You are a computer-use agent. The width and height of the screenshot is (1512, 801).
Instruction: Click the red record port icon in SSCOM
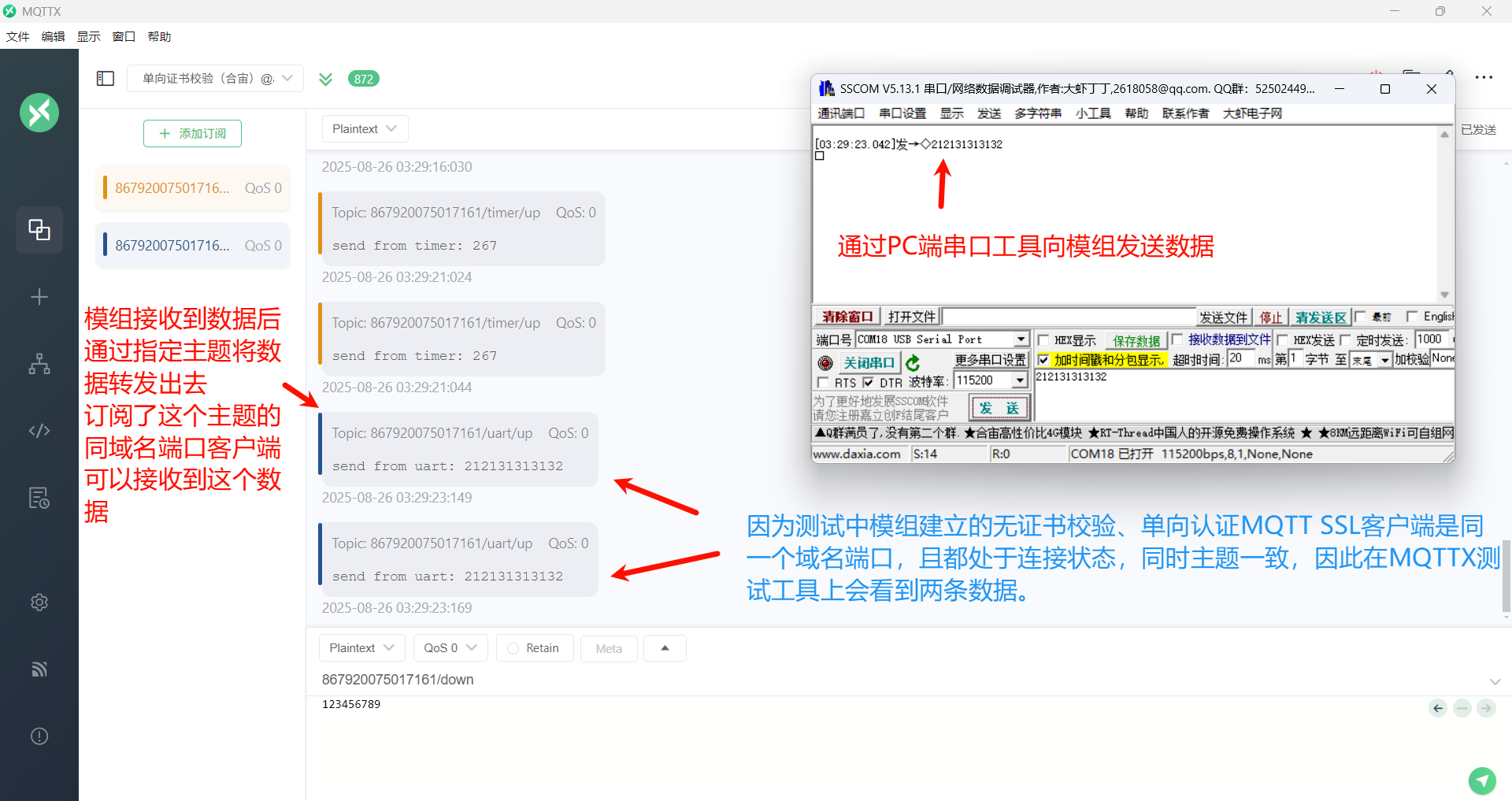(x=825, y=363)
